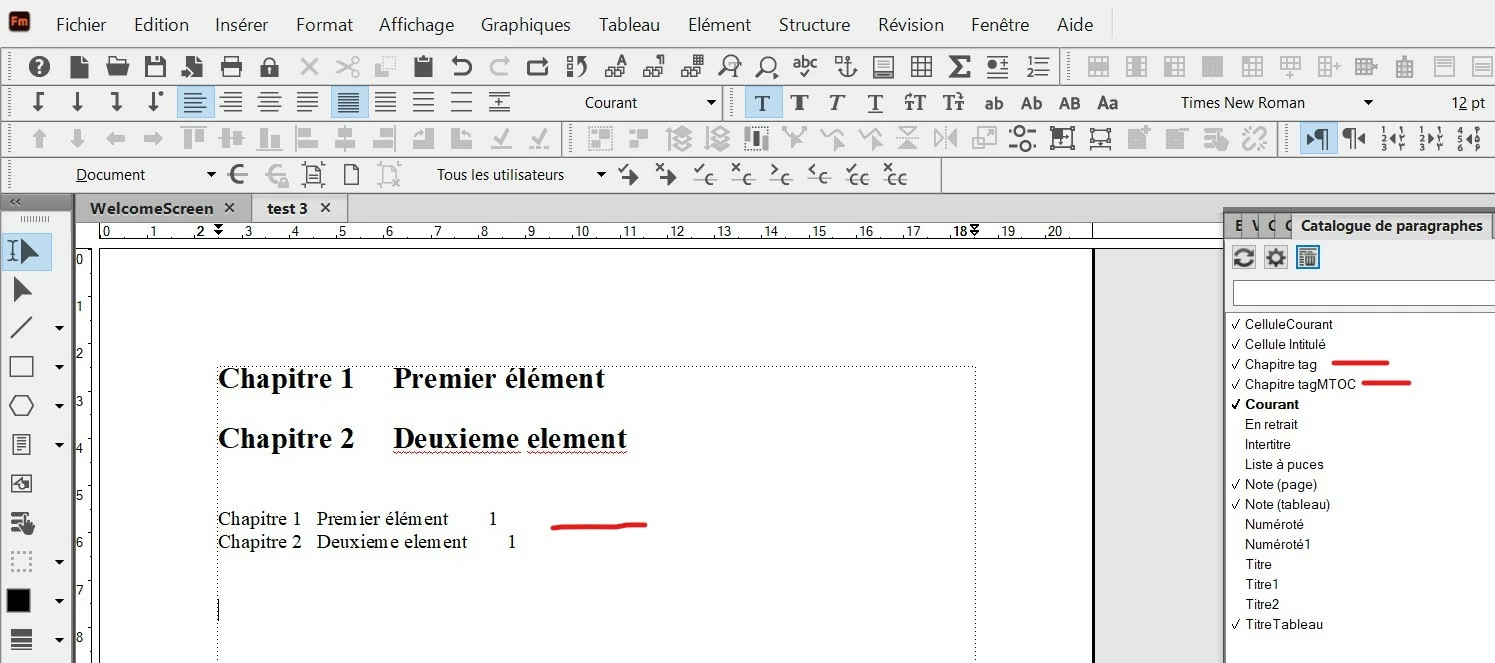Expand the Rectangle tool options arrow
Viewport: 1495px width, 663px height.
coord(59,368)
